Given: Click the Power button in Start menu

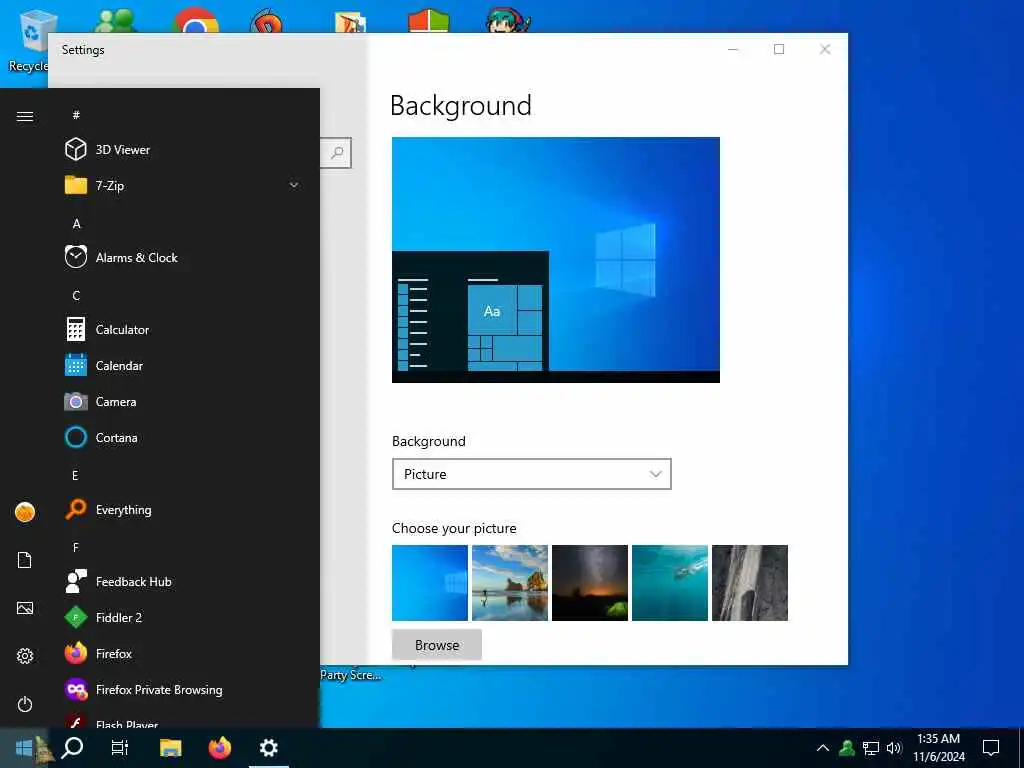Looking at the screenshot, I should pyautogui.click(x=25, y=704).
